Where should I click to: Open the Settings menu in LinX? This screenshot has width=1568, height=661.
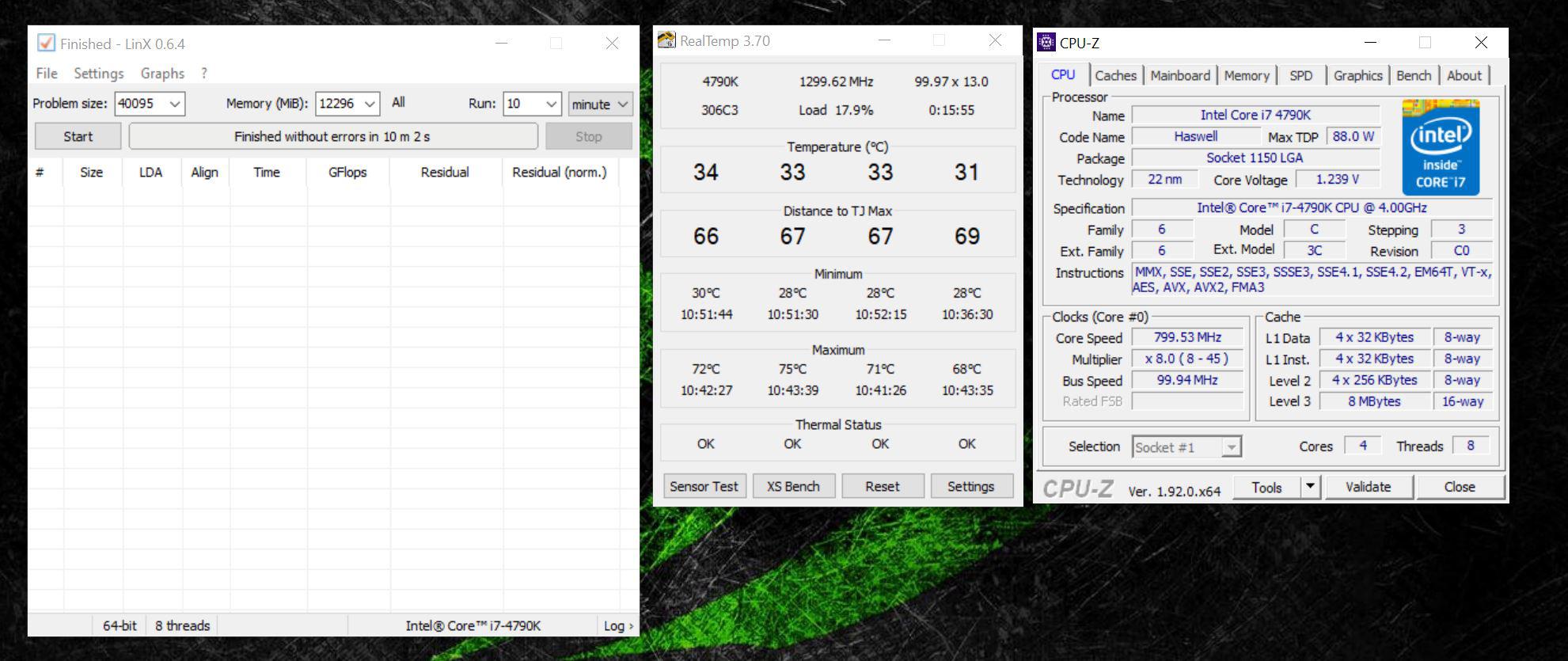(98, 74)
